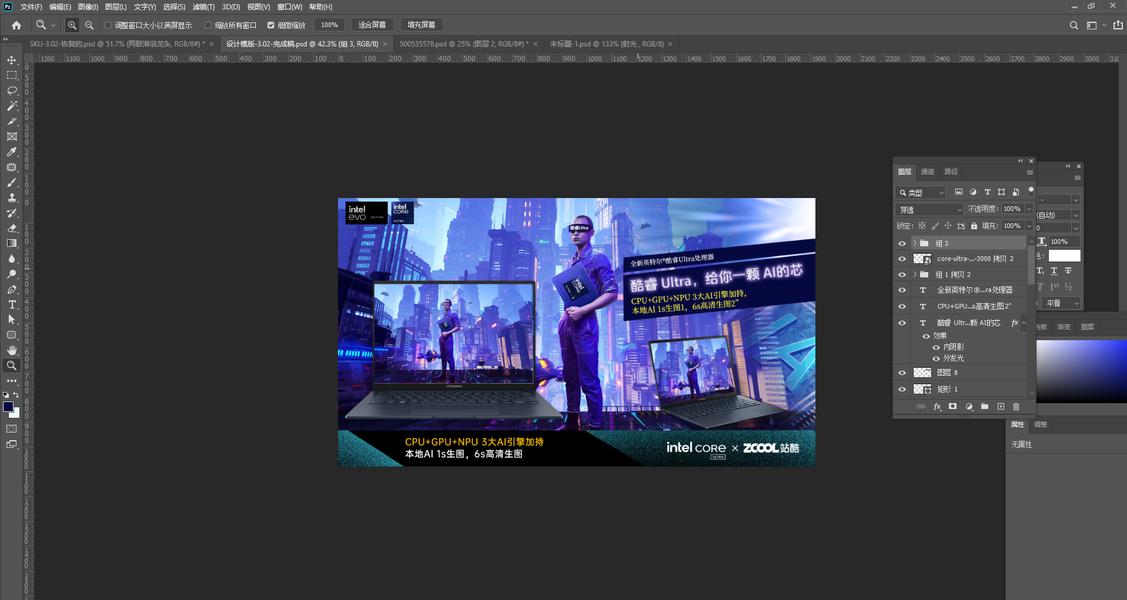This screenshot has height=600, width=1127.
Task: Select the Eraser tool
Action: 12,229
